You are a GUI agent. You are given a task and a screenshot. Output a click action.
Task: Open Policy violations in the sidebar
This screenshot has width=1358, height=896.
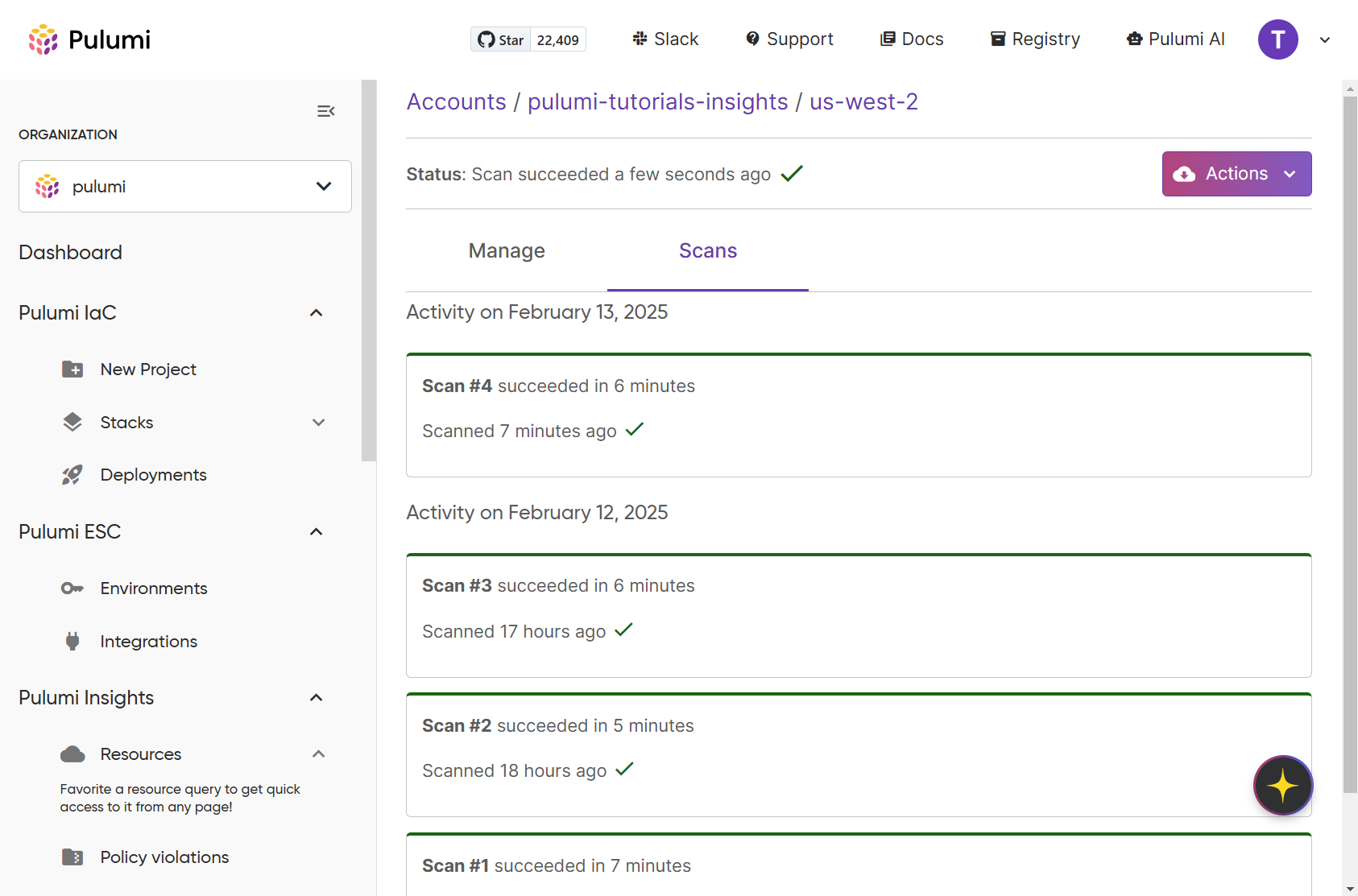(164, 857)
